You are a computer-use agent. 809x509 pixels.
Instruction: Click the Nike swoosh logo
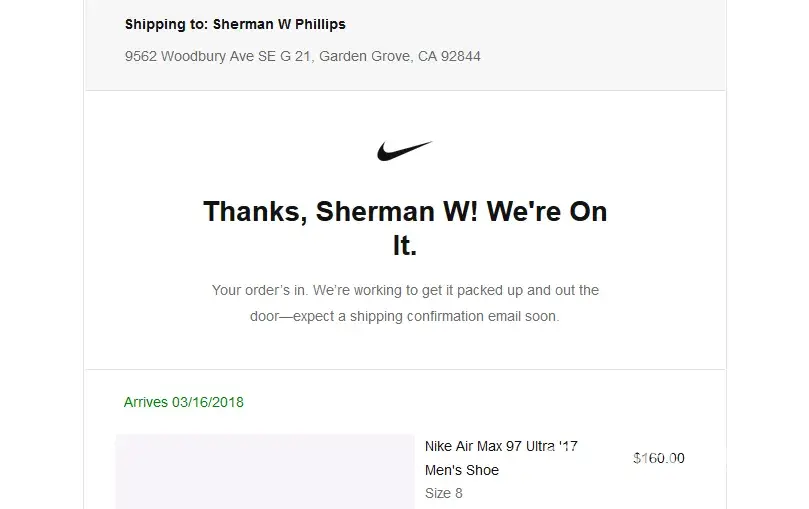coord(404,151)
